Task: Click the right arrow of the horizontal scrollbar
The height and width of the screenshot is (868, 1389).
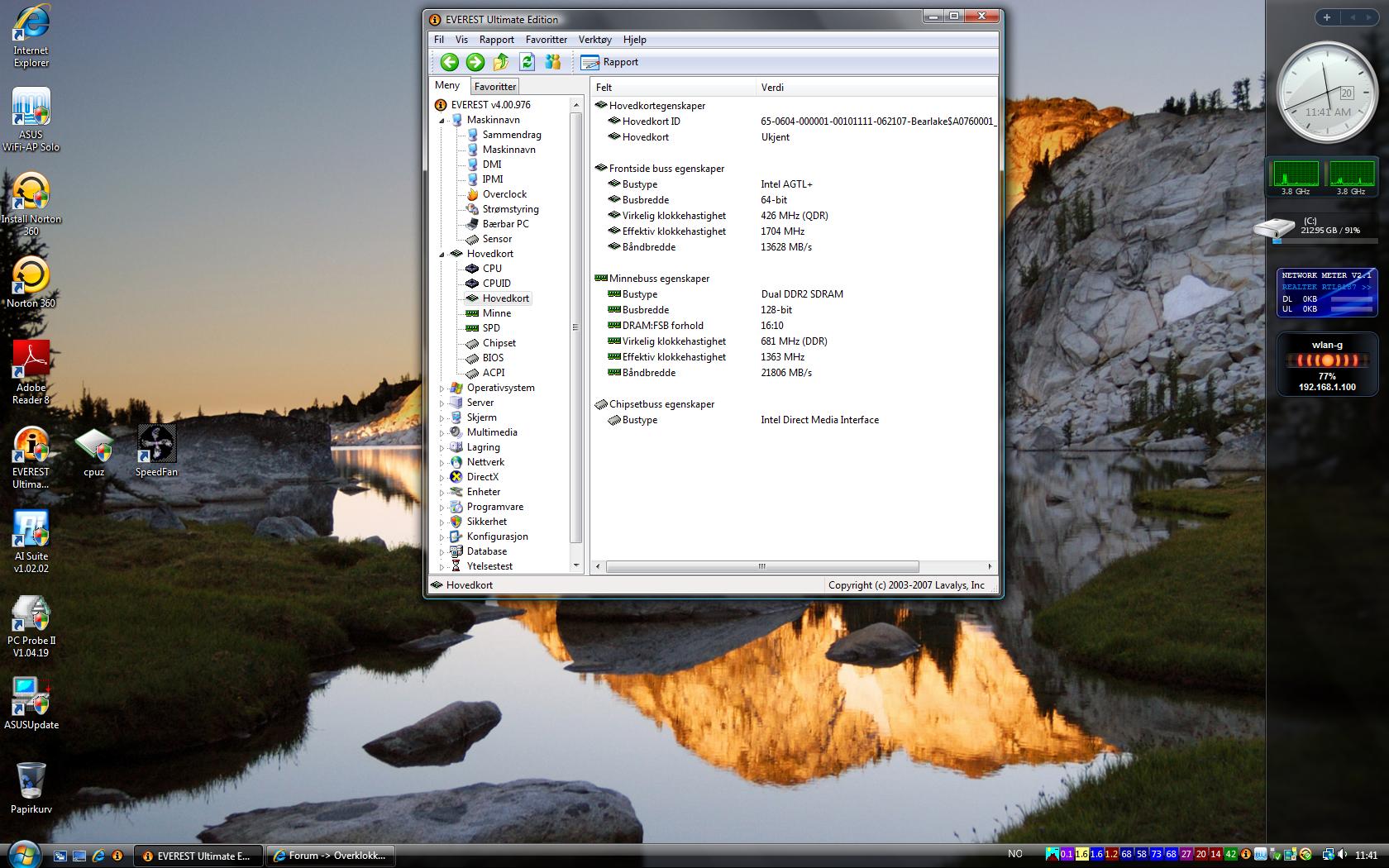Action: point(990,567)
